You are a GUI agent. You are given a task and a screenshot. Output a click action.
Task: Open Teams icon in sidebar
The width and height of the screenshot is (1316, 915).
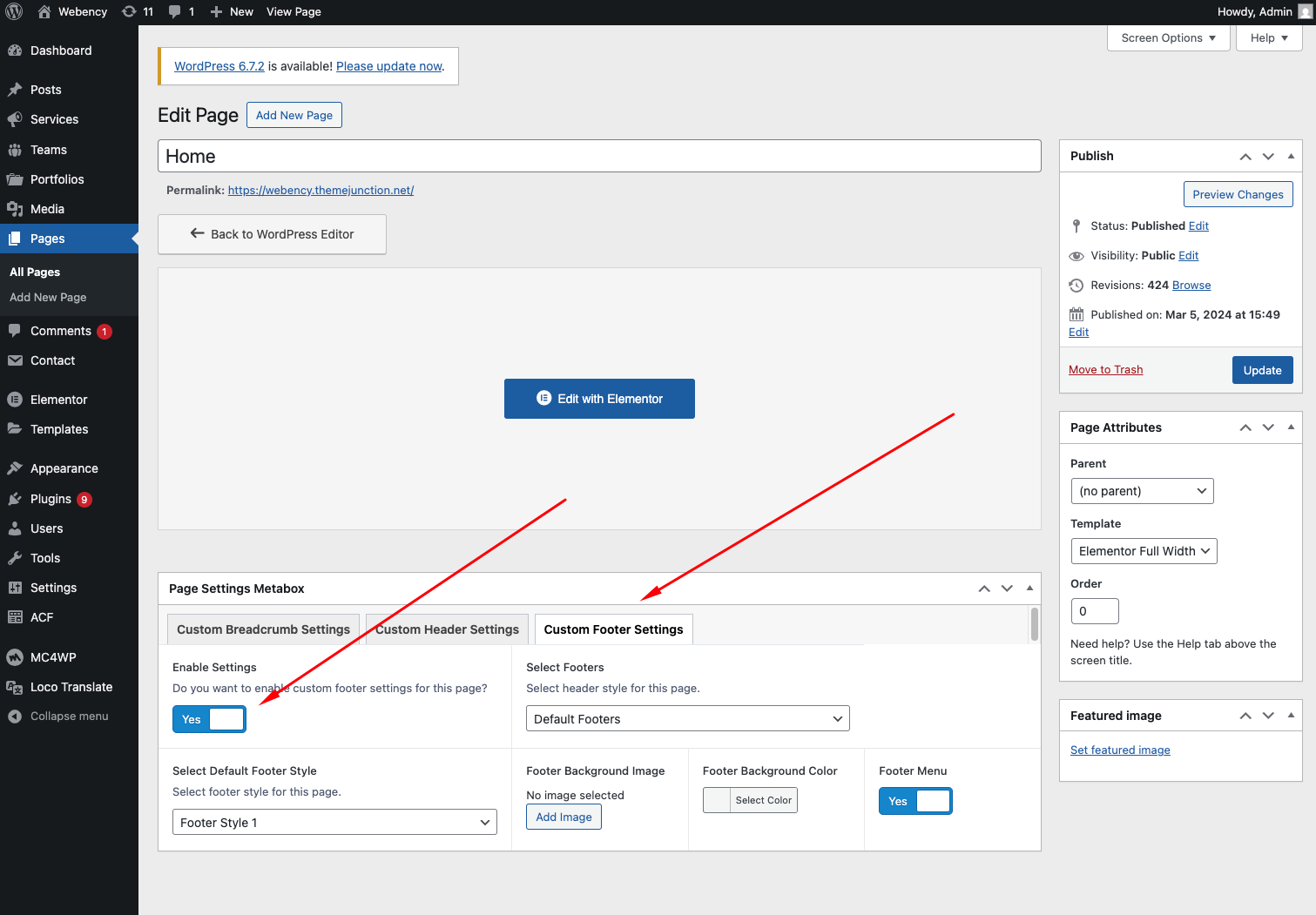click(15, 150)
